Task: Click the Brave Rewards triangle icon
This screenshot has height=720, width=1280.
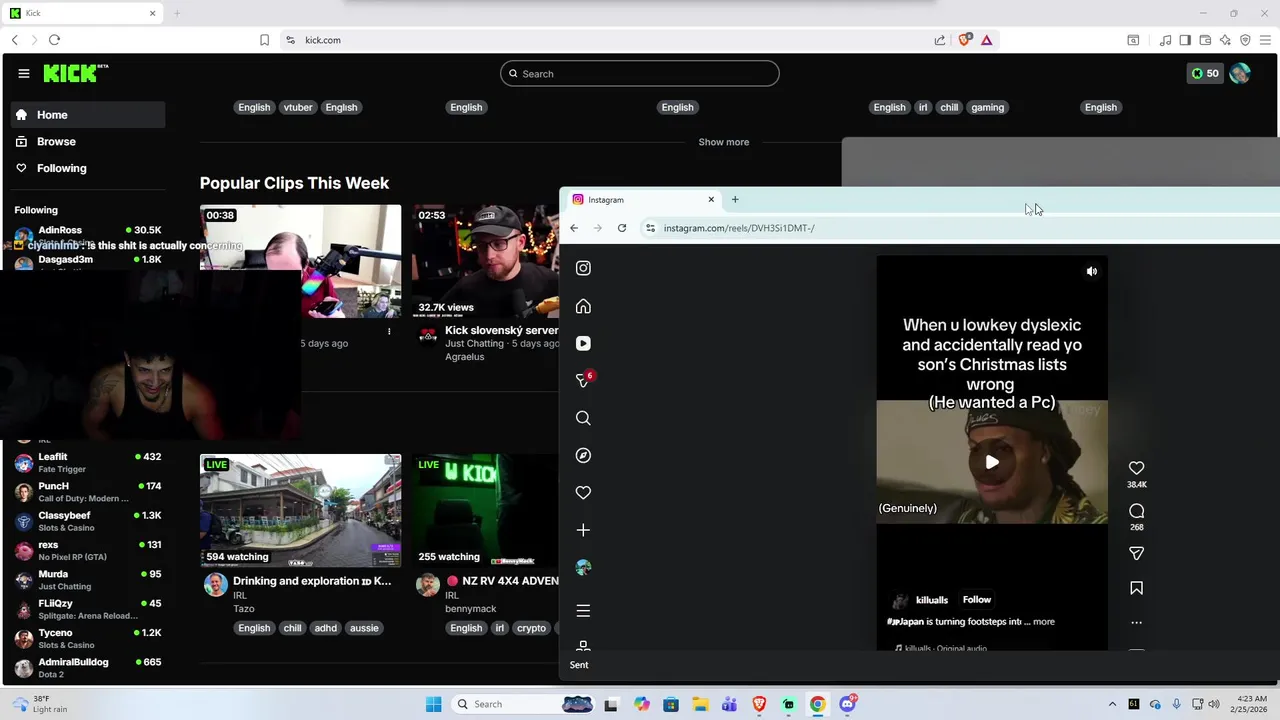Action: tap(986, 40)
